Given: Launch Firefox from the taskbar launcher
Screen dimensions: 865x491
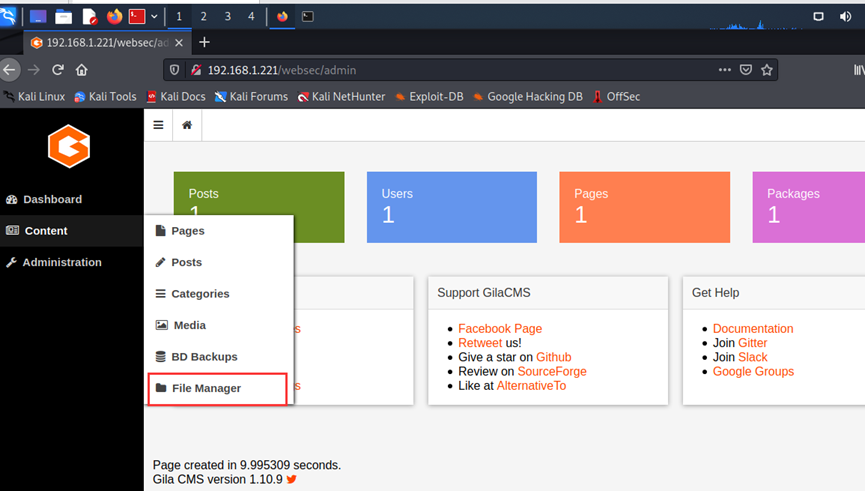Looking at the screenshot, I should pos(114,17).
